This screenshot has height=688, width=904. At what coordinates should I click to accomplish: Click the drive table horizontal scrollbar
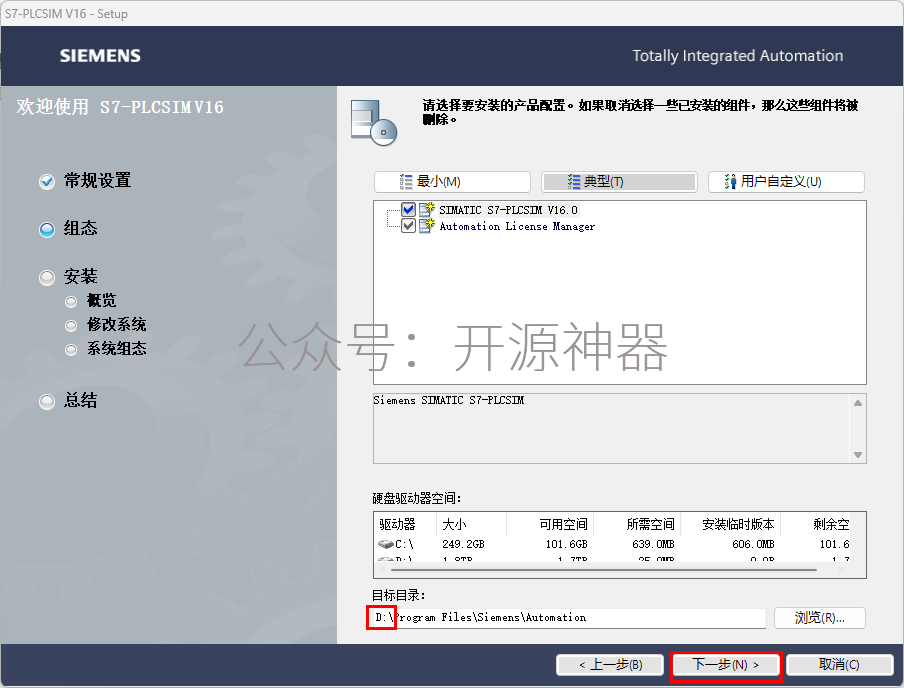[x=603, y=570]
